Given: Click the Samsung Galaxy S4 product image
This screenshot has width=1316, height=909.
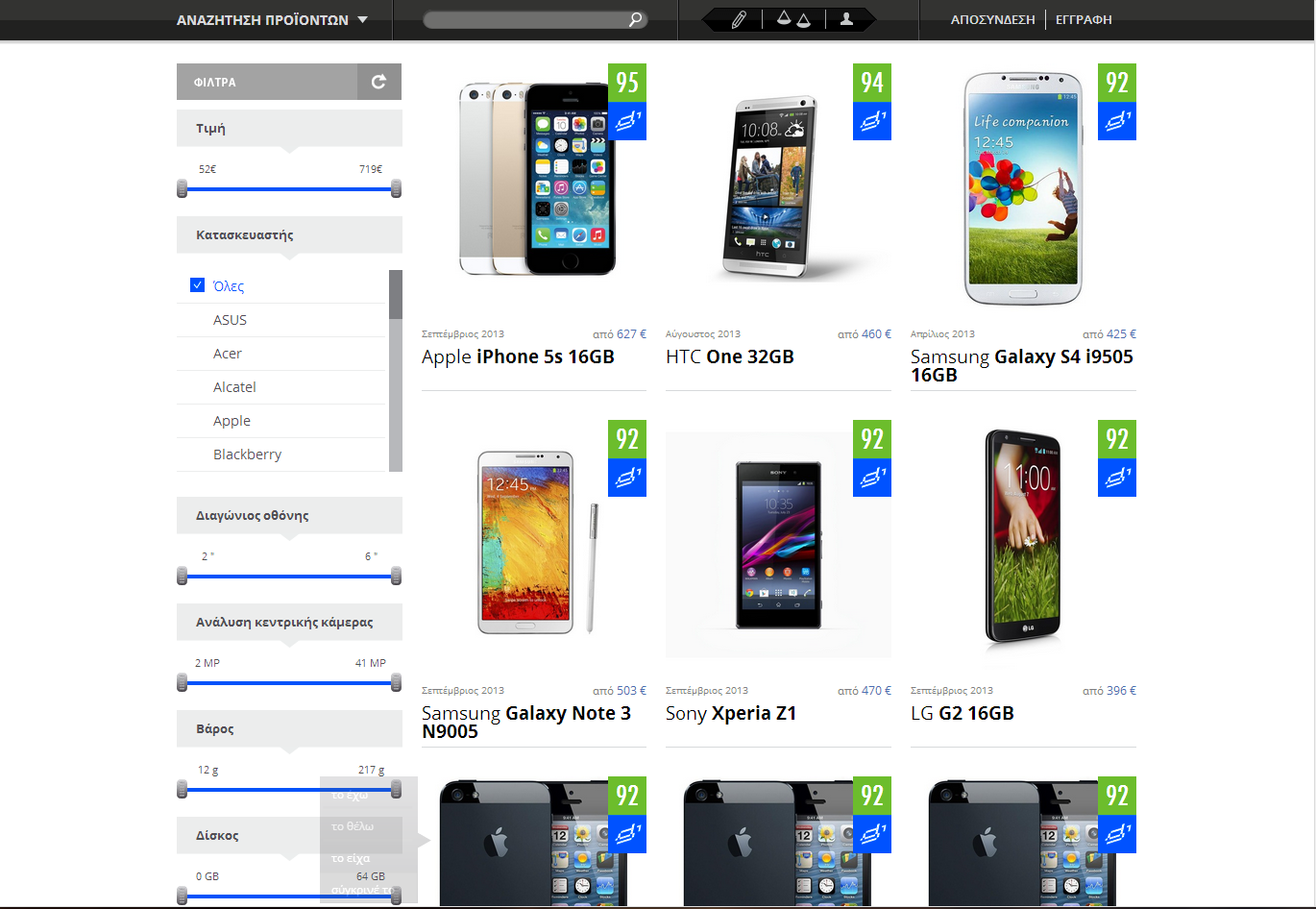Looking at the screenshot, I should 1023,188.
